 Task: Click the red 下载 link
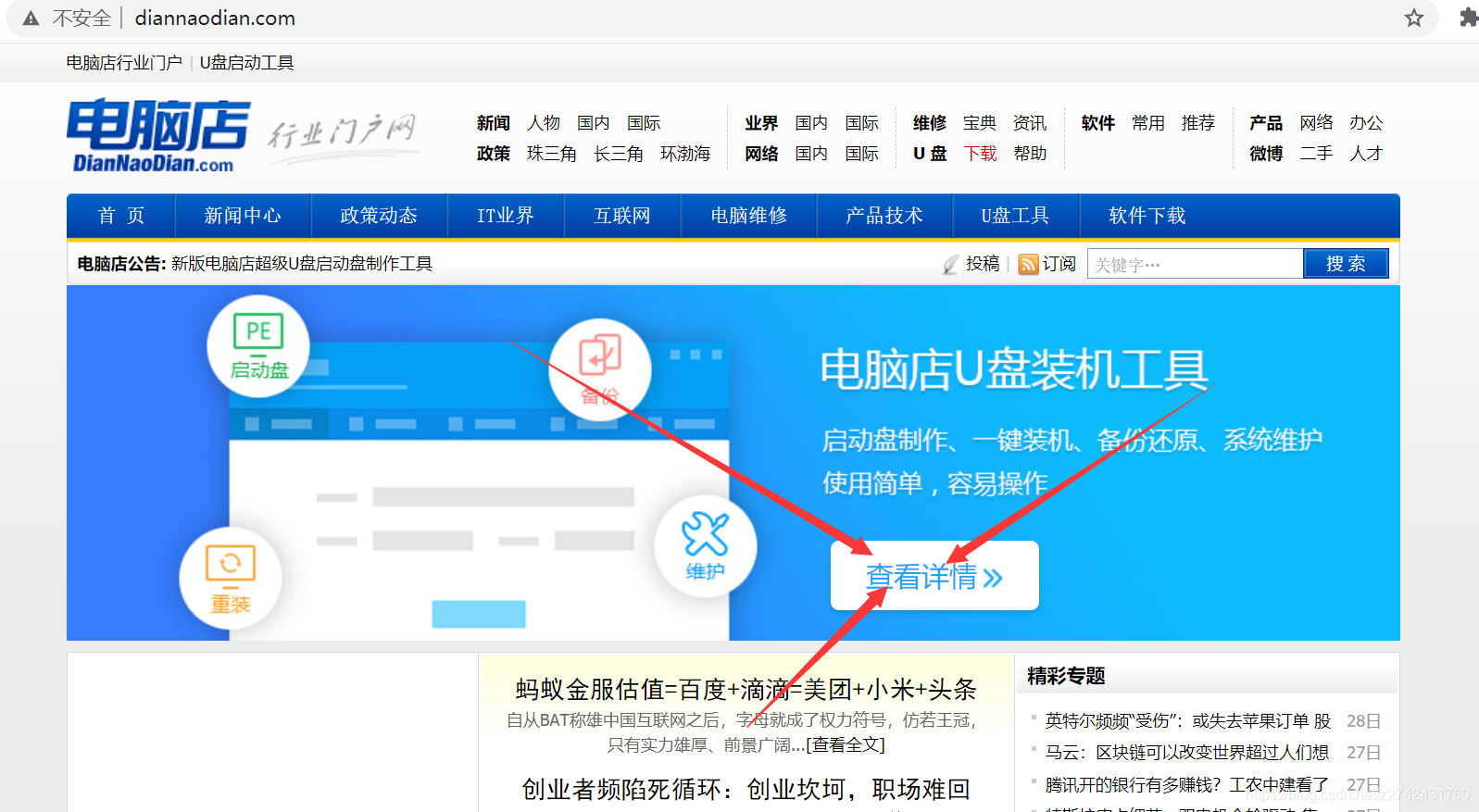(980, 154)
